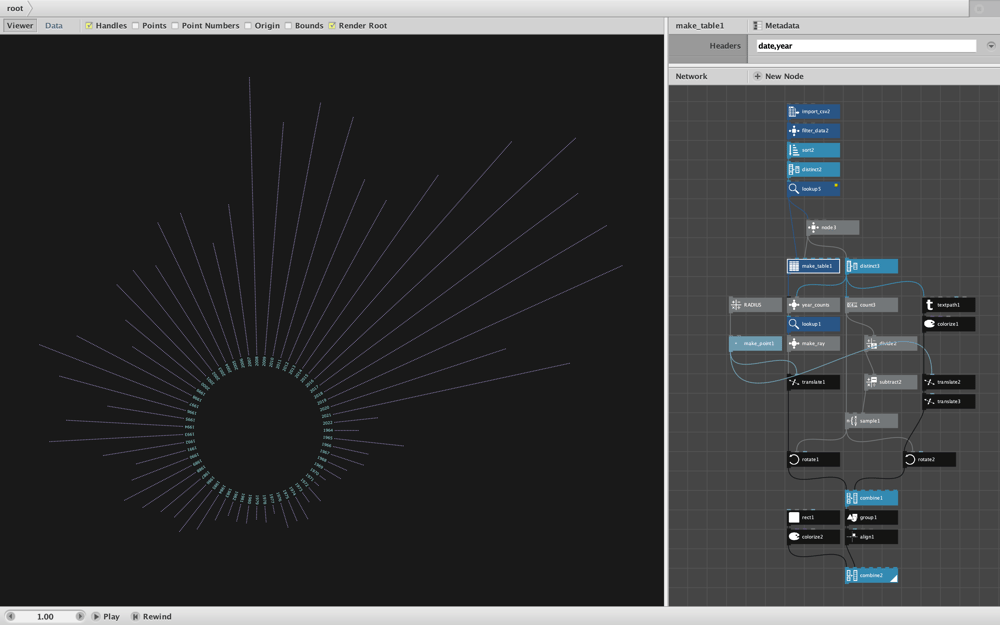1000x625 pixels.
Task: Play the animation
Action: coord(106,617)
